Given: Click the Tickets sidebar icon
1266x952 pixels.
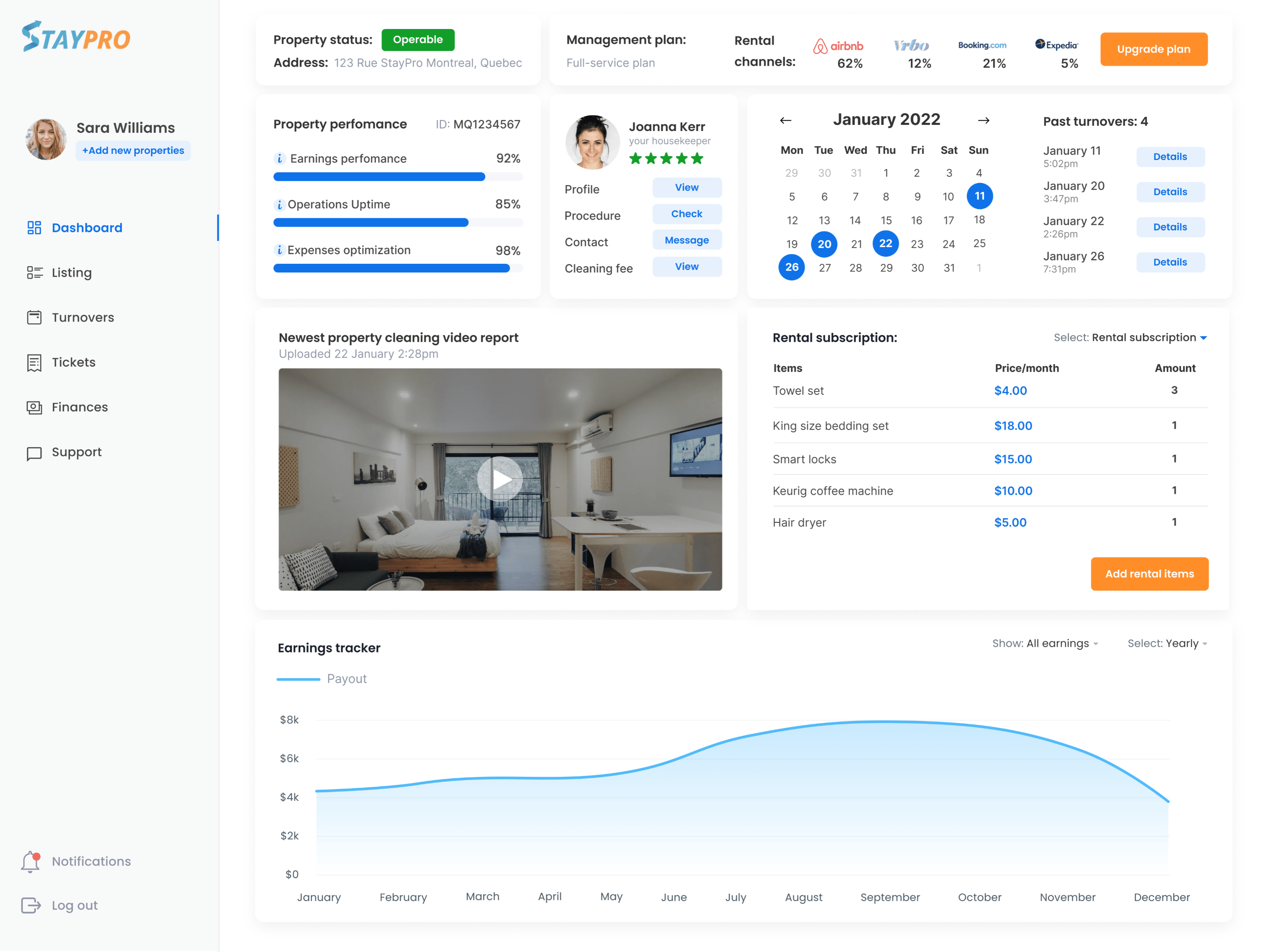Looking at the screenshot, I should pyautogui.click(x=34, y=362).
